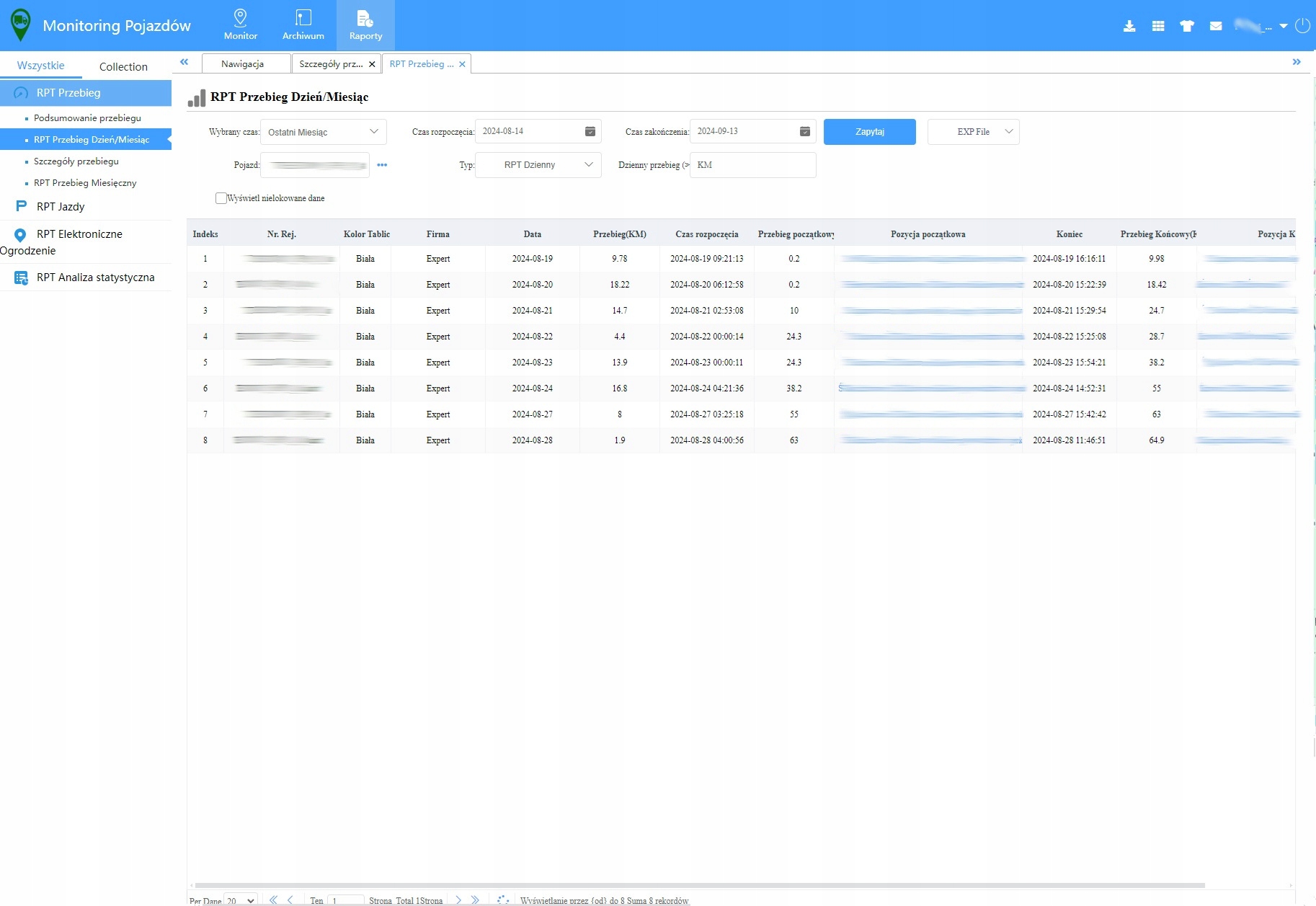Sort by the Przebieg(KM) column header
The width and height of the screenshot is (1316, 906).
tap(620, 234)
